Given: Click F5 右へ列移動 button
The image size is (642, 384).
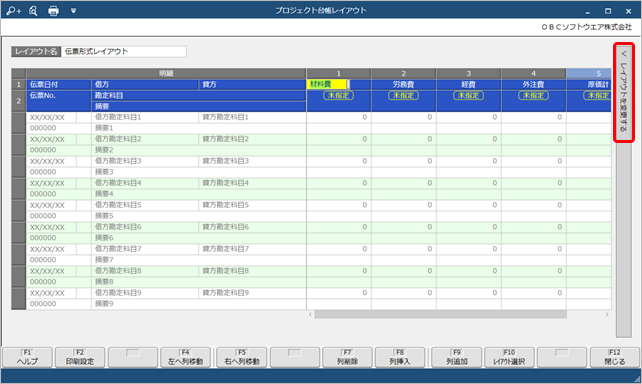Looking at the screenshot, I should (242, 357).
